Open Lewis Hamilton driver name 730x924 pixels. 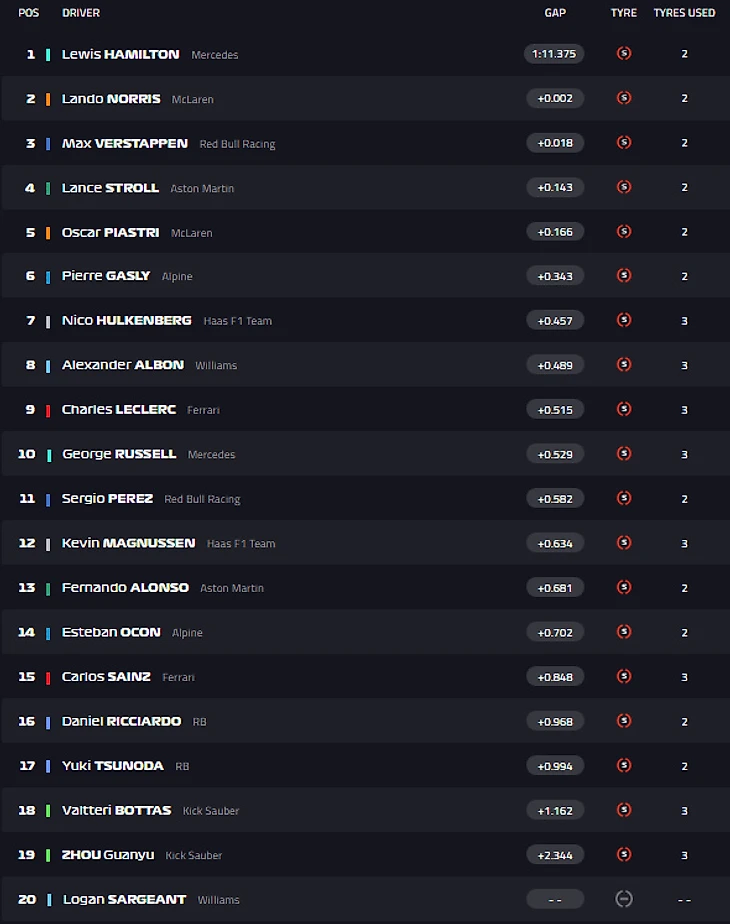(121, 54)
